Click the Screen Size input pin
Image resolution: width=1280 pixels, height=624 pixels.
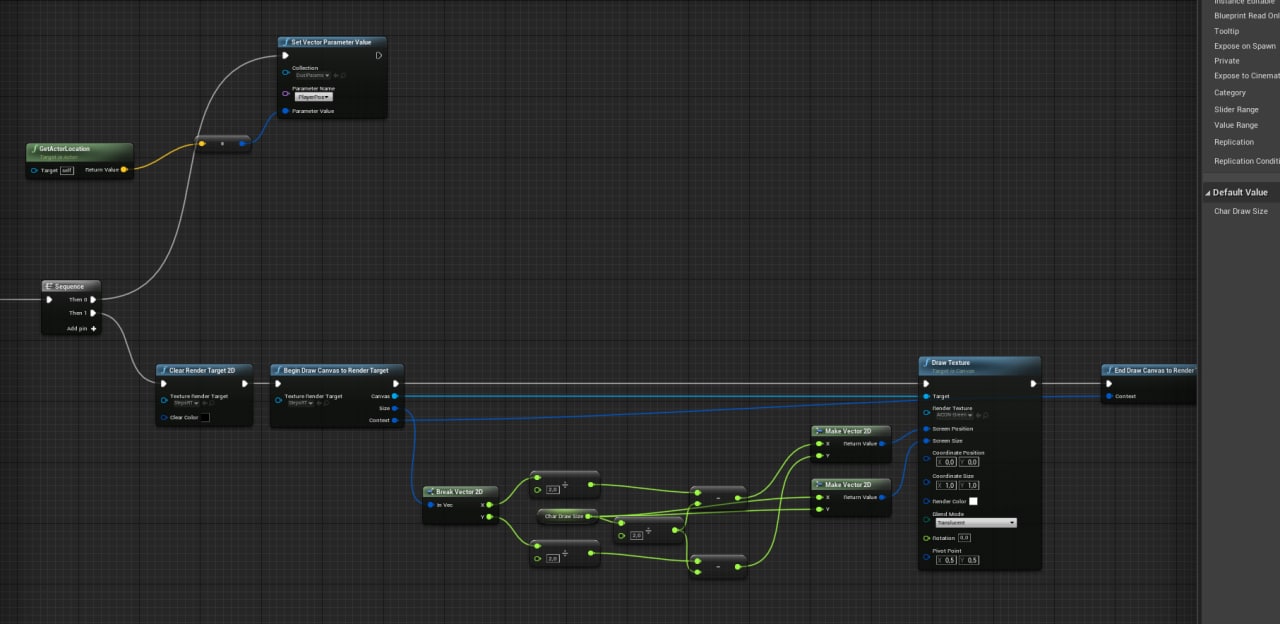coord(926,441)
